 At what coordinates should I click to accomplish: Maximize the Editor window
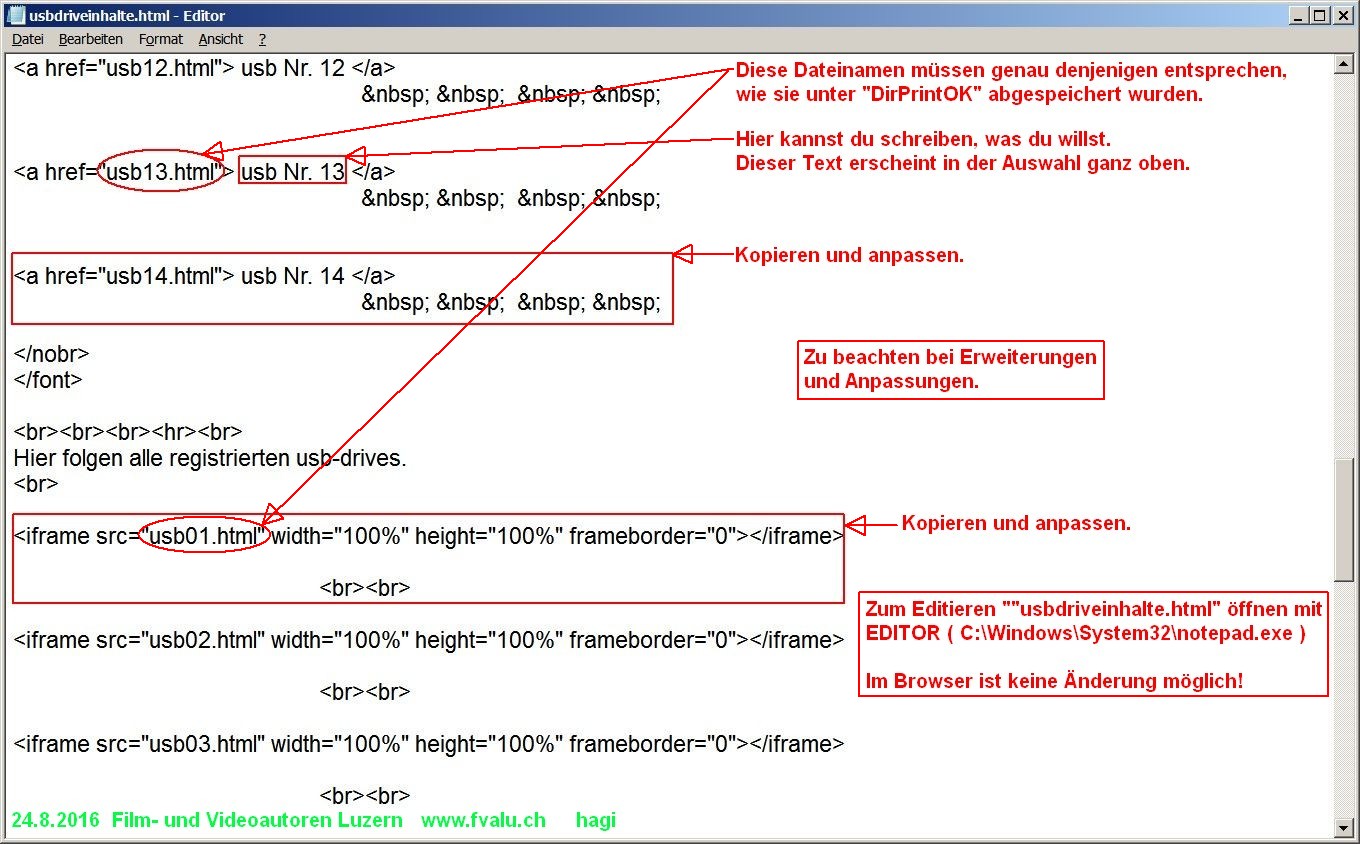(1318, 15)
